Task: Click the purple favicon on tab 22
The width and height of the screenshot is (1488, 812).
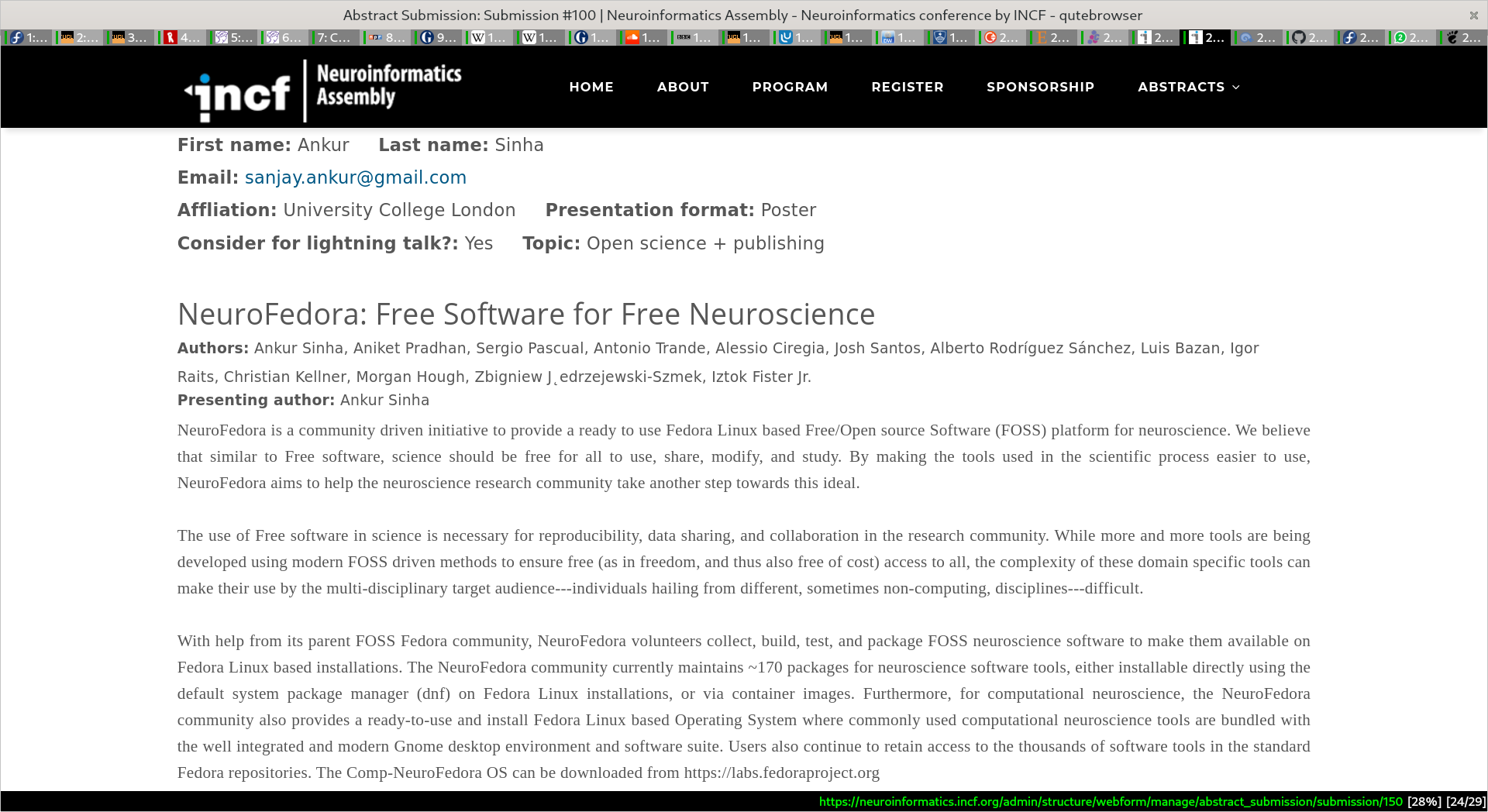Action: [x=1094, y=37]
